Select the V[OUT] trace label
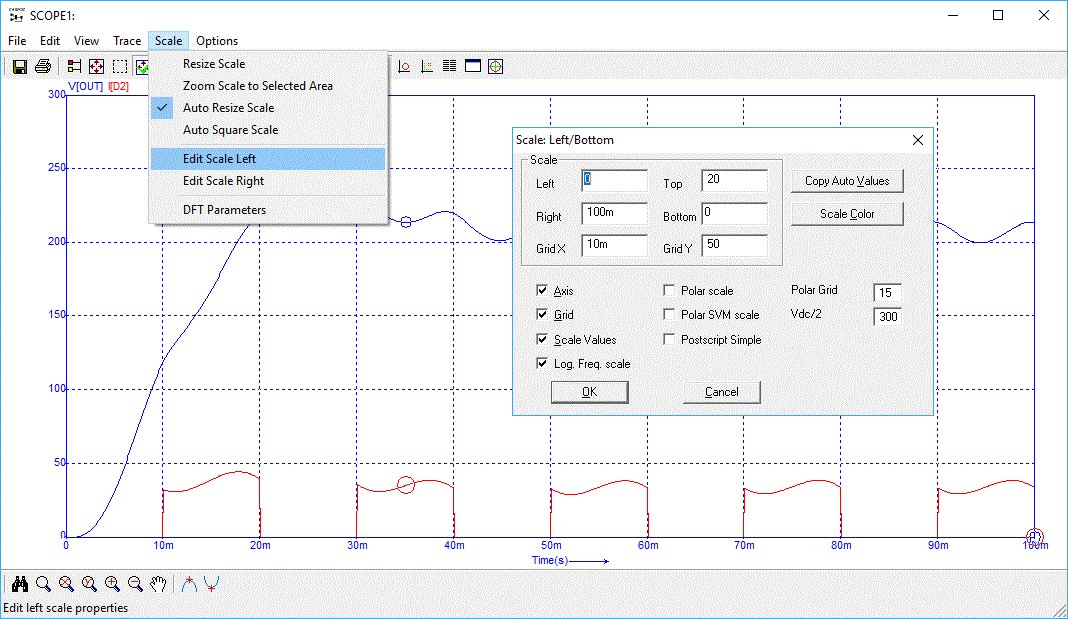Viewport: 1068px width, 619px height. click(85, 86)
